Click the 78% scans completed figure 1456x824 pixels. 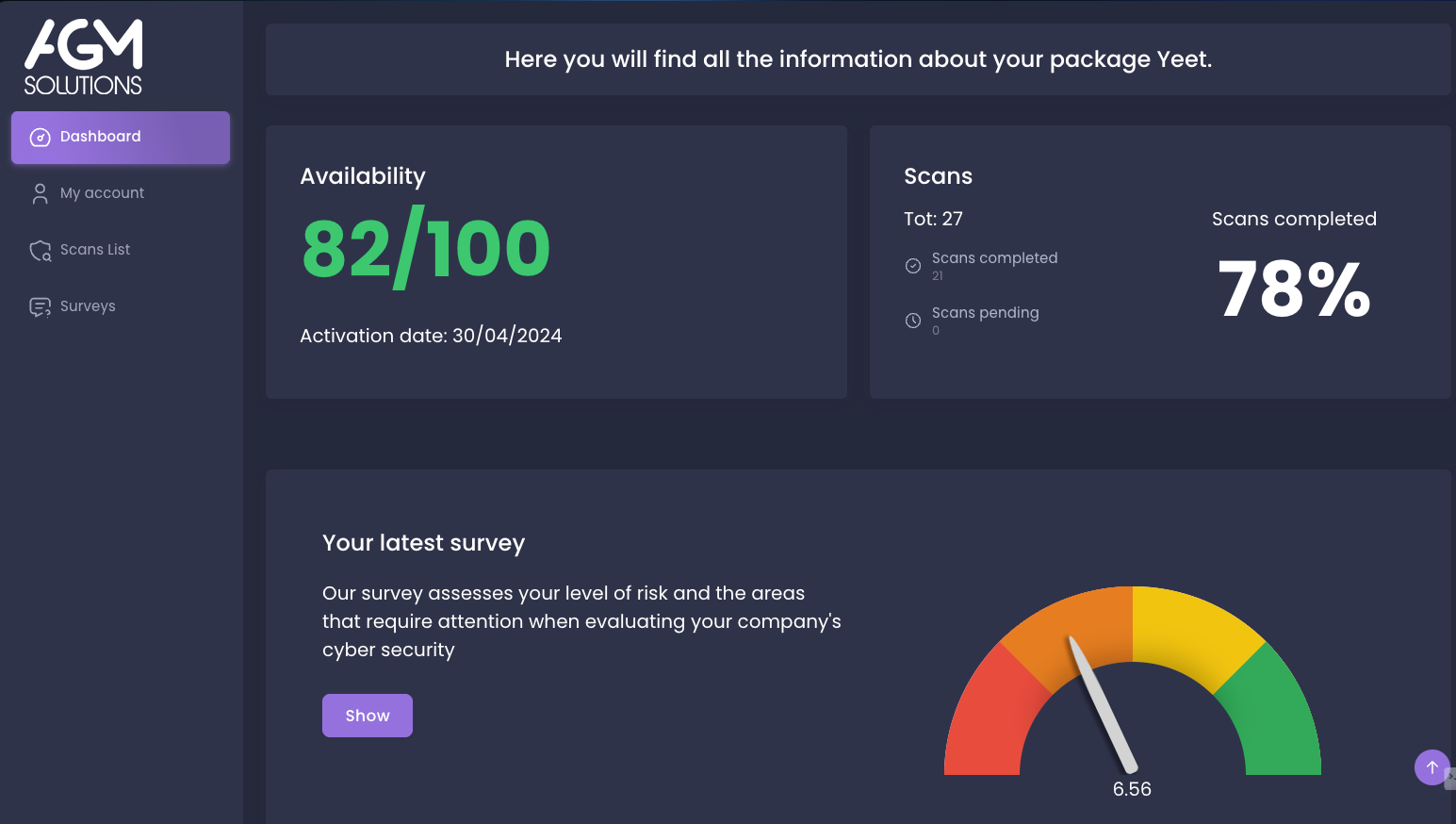click(x=1293, y=289)
